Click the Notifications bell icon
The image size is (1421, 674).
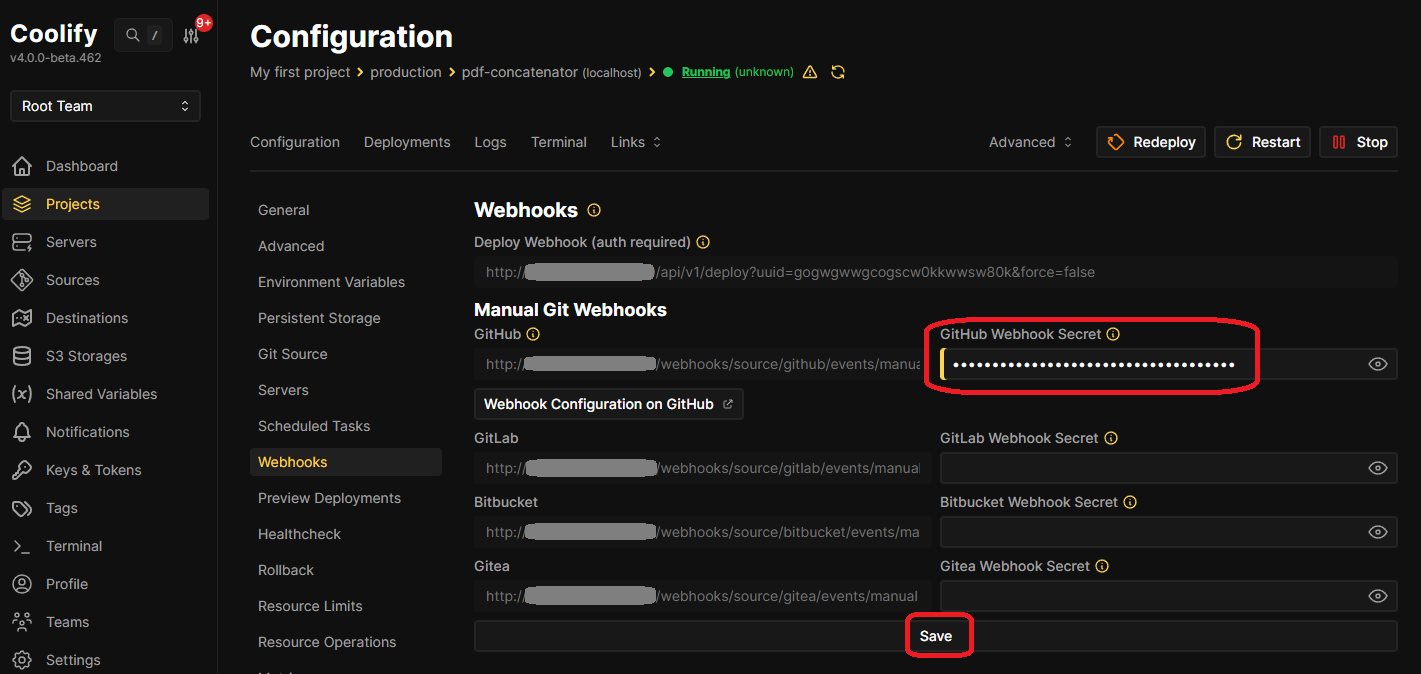(x=22, y=432)
